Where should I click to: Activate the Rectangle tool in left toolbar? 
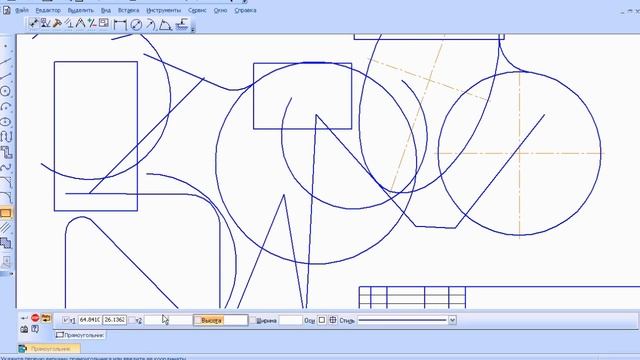click(x=6, y=213)
